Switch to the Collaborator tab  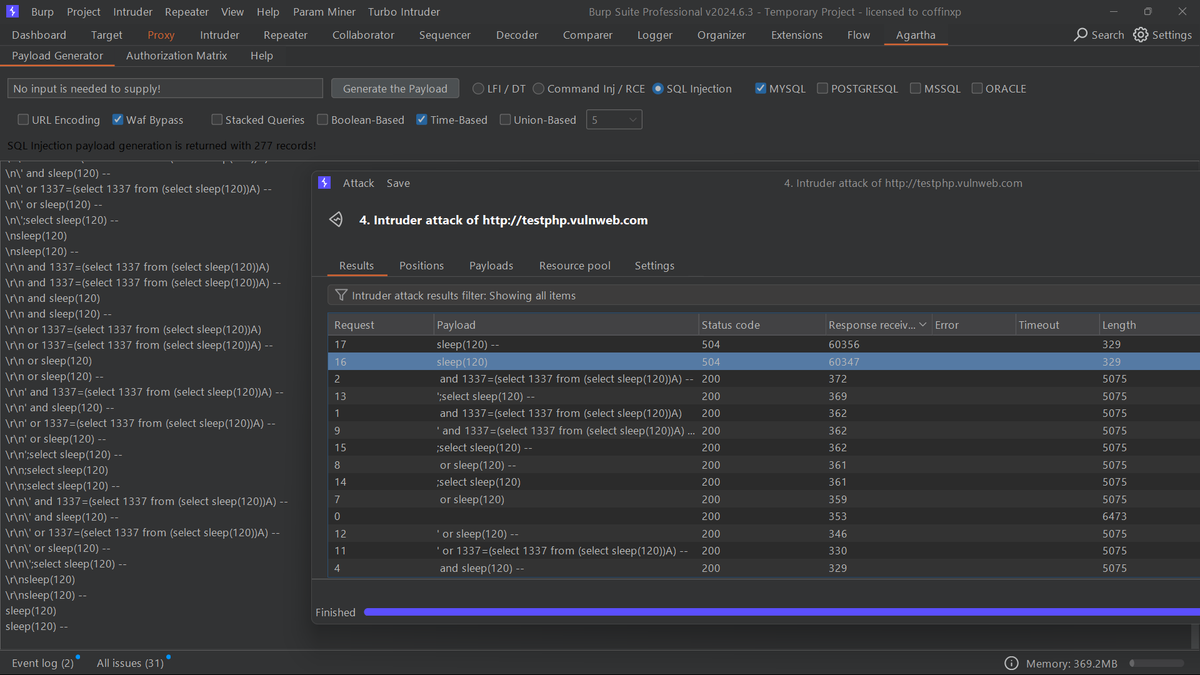(363, 35)
